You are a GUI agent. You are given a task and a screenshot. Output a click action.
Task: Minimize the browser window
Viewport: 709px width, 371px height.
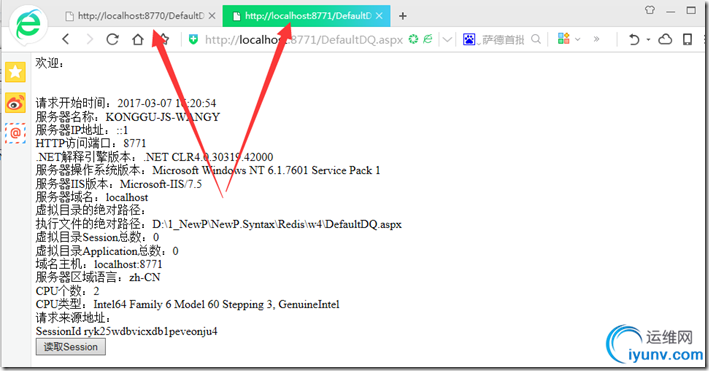(x=671, y=11)
